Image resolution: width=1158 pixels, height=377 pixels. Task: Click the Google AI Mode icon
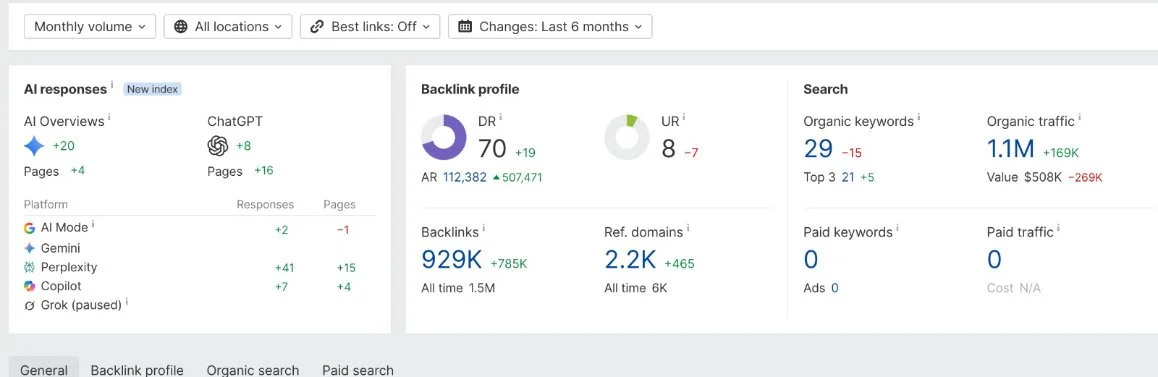click(x=30, y=228)
